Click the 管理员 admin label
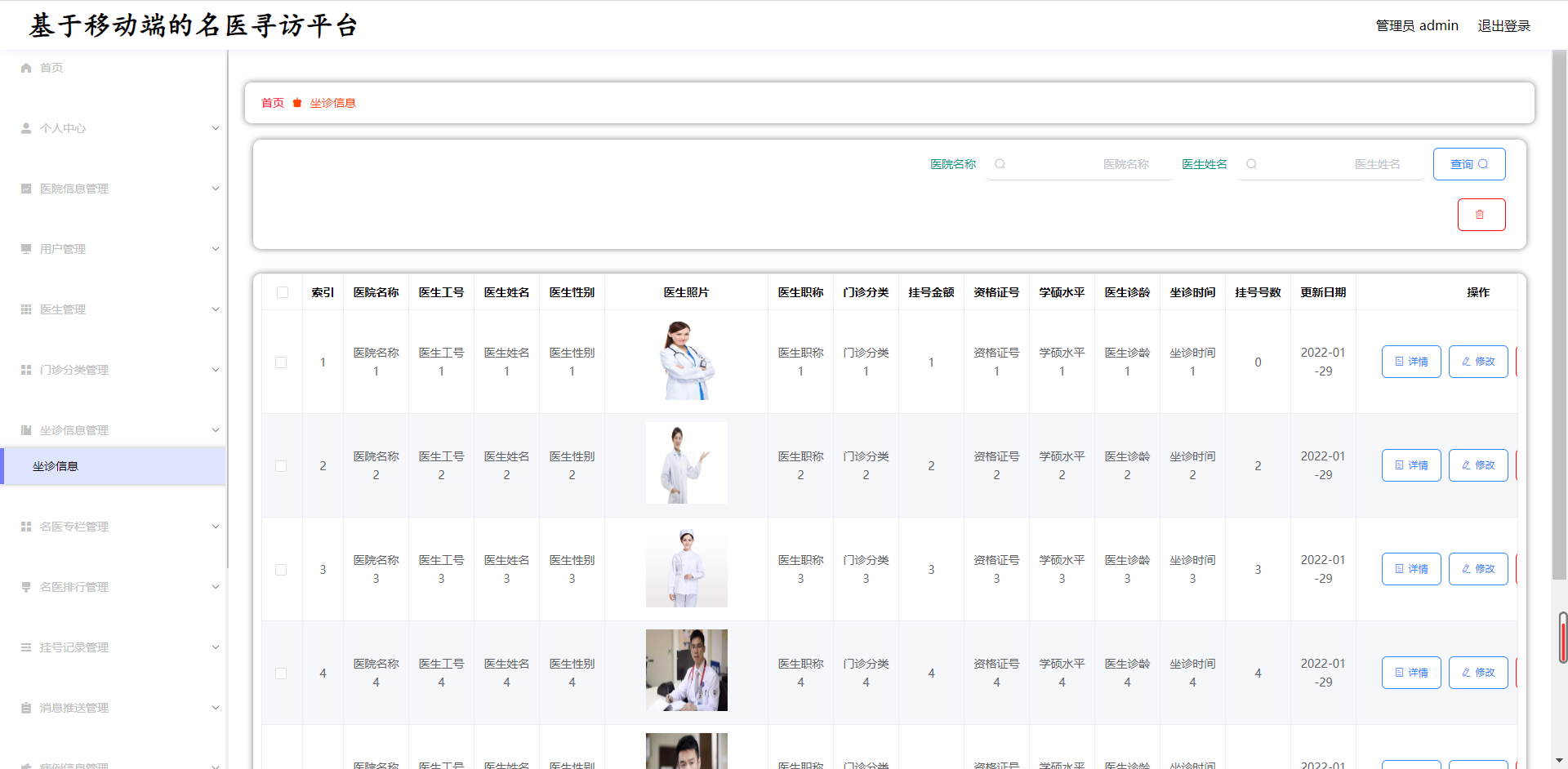The width and height of the screenshot is (1568, 769). click(1417, 26)
